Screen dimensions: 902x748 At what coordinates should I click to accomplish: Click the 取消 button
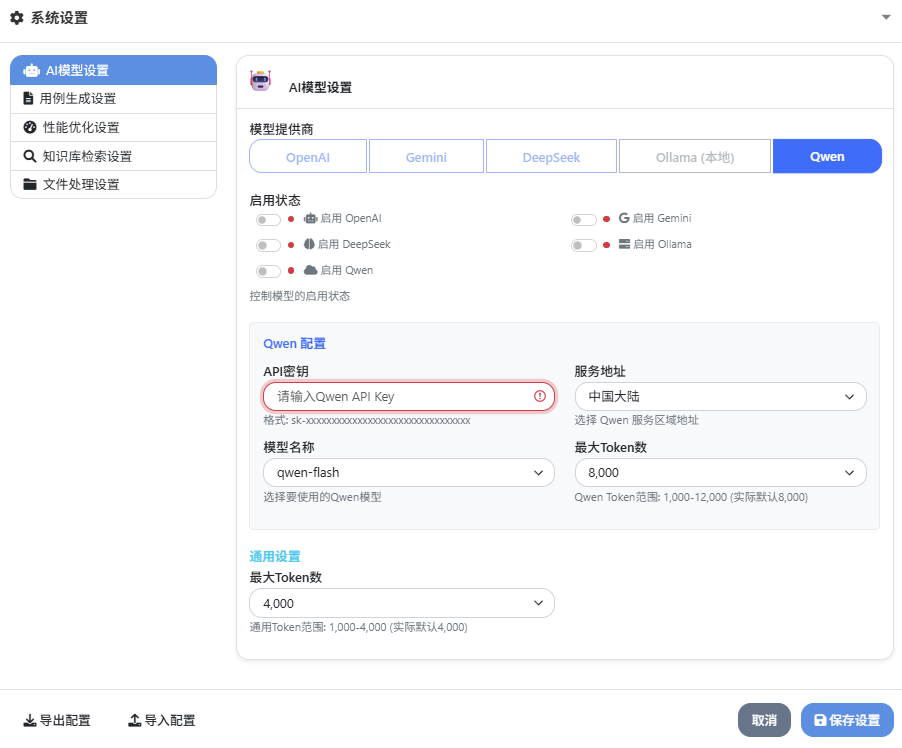click(764, 720)
